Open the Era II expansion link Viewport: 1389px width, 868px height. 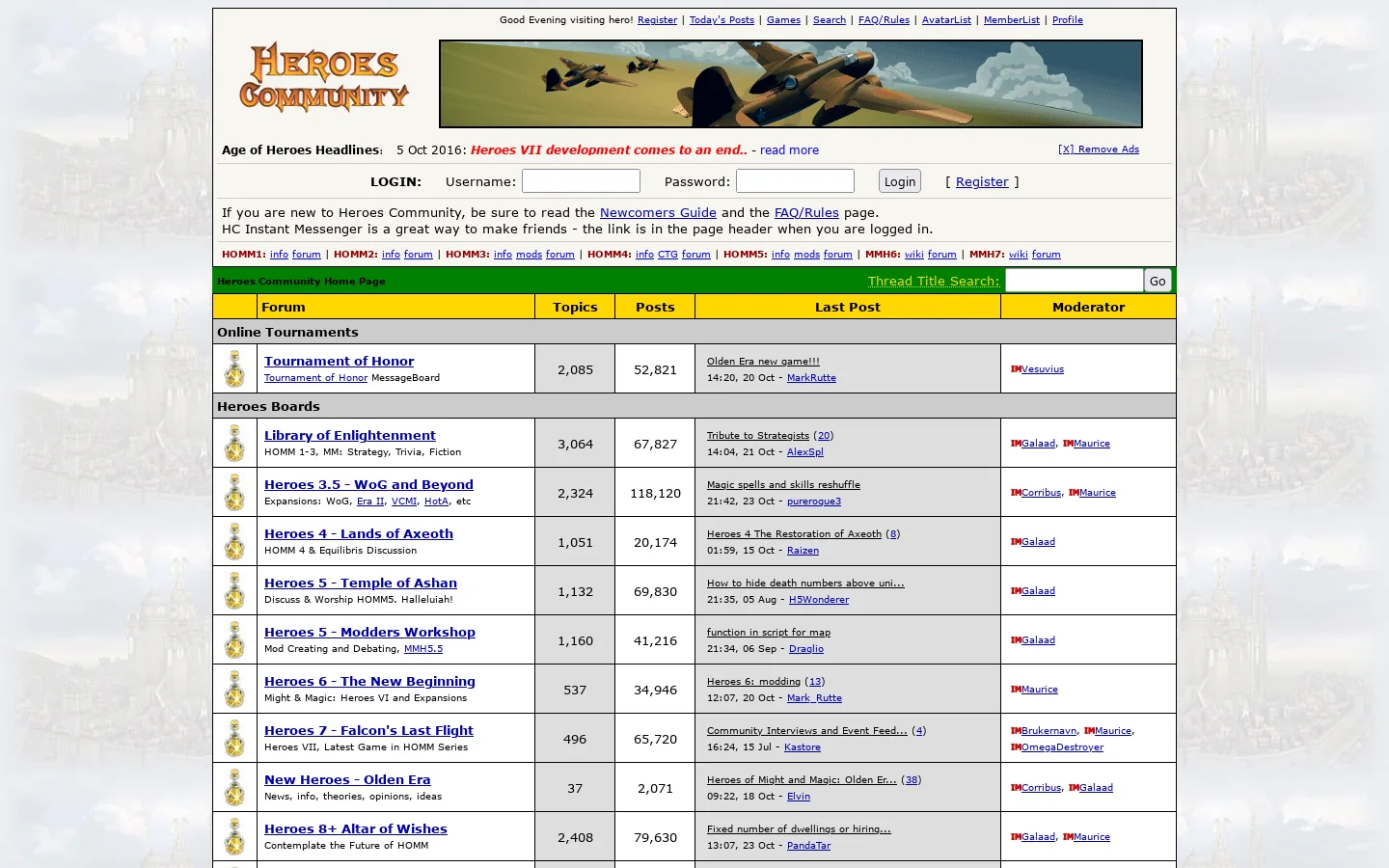click(x=370, y=502)
